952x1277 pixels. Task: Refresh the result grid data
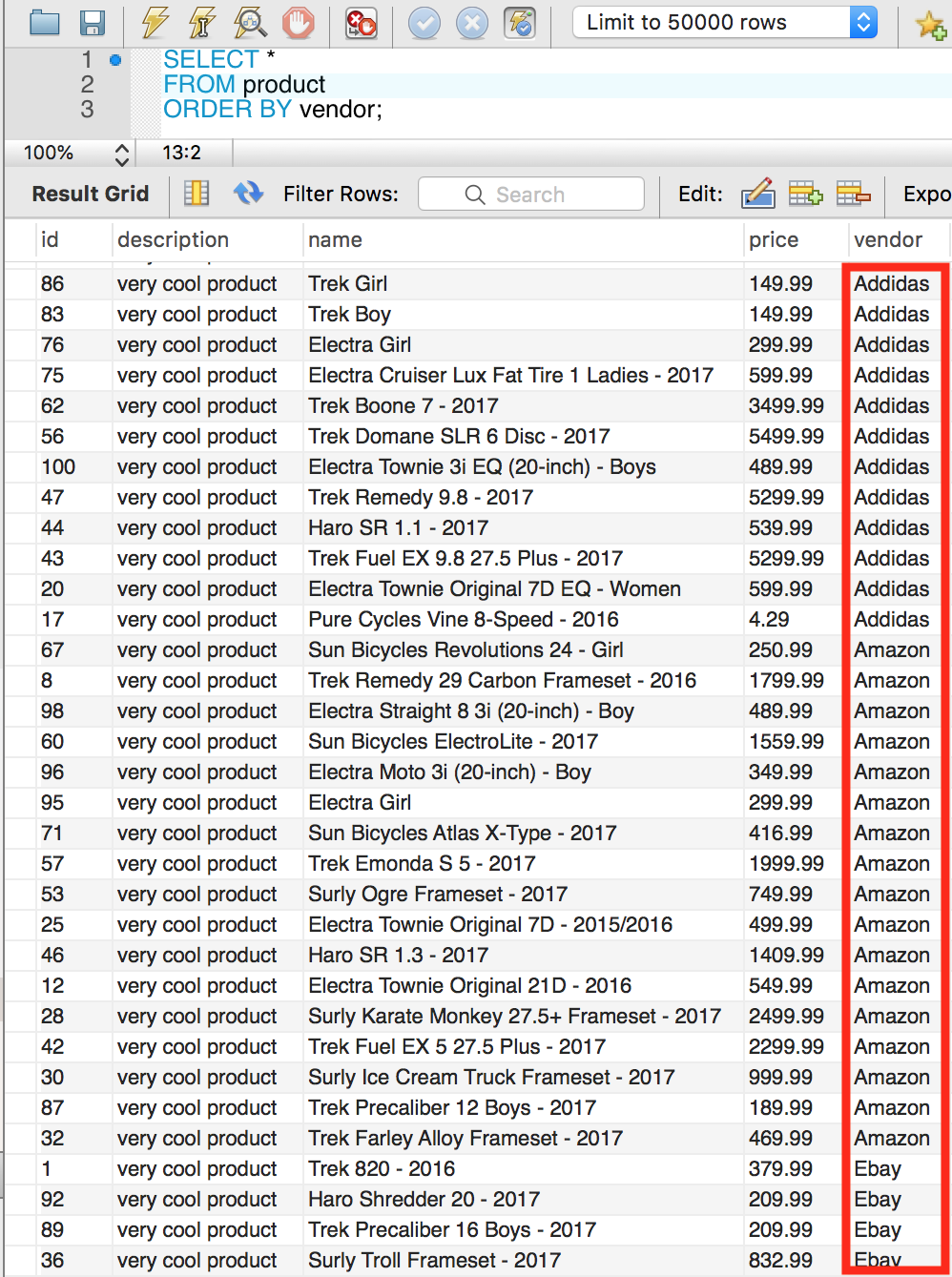point(248,194)
